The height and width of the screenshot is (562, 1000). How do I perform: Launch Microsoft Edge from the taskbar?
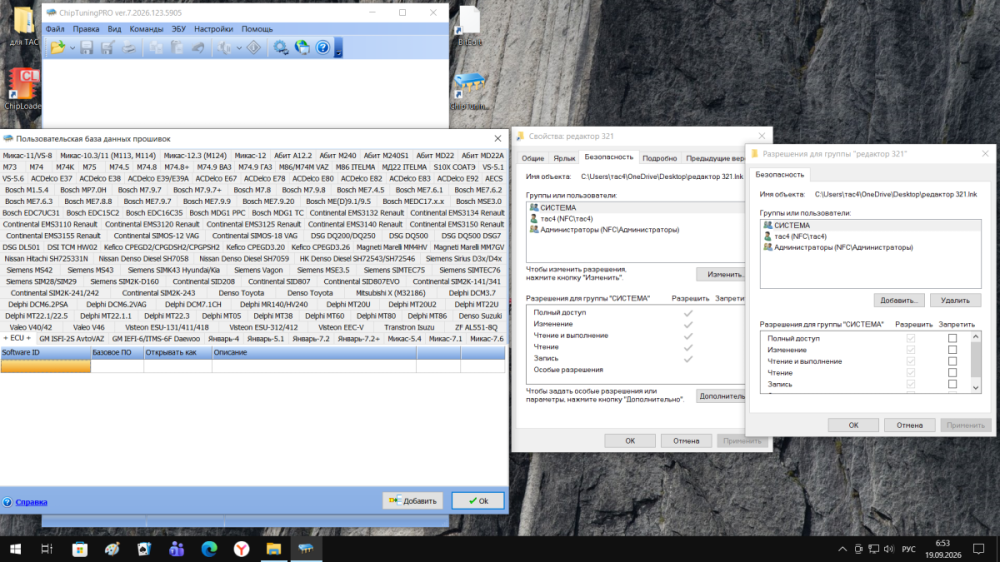click(x=209, y=549)
